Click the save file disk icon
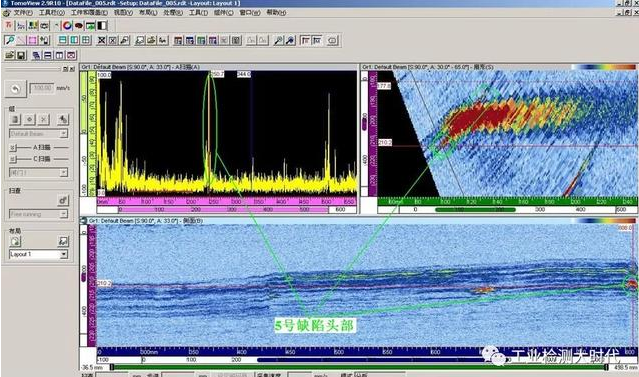This screenshot has width=639, height=377. tap(22, 55)
